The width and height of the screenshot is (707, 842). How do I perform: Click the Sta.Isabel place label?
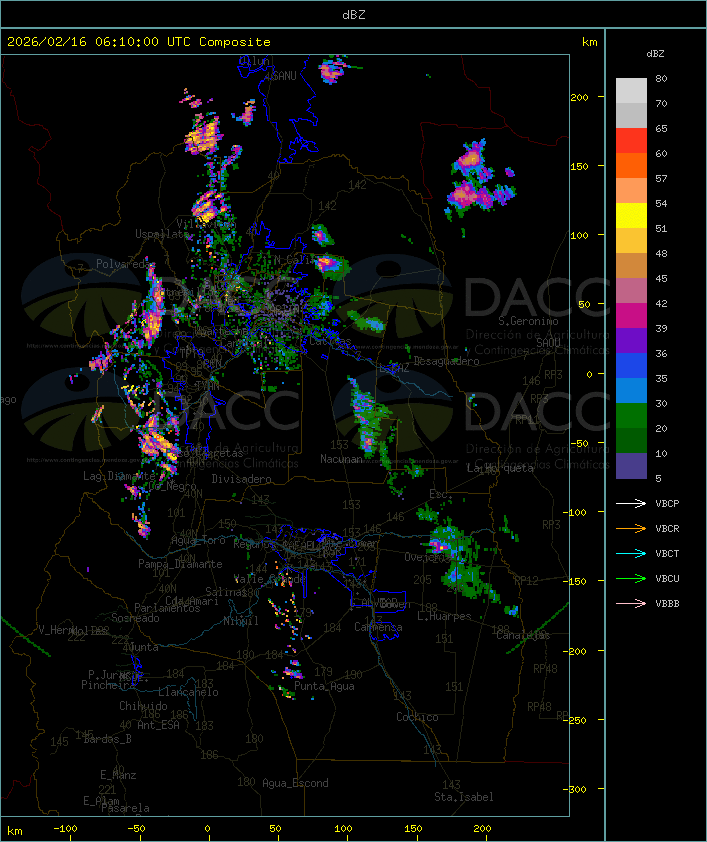[x=463, y=797]
